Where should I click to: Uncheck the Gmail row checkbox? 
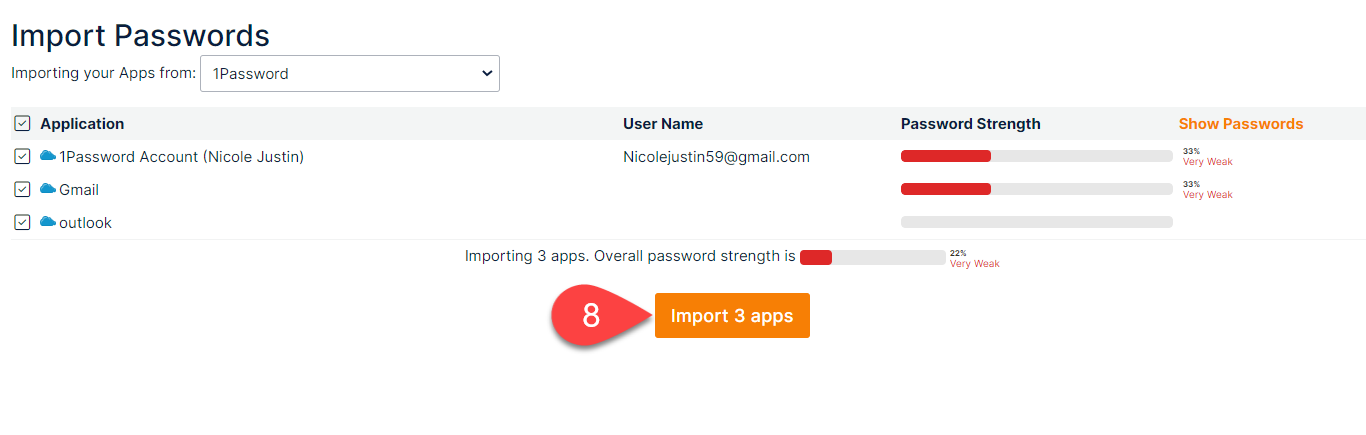(x=22, y=190)
